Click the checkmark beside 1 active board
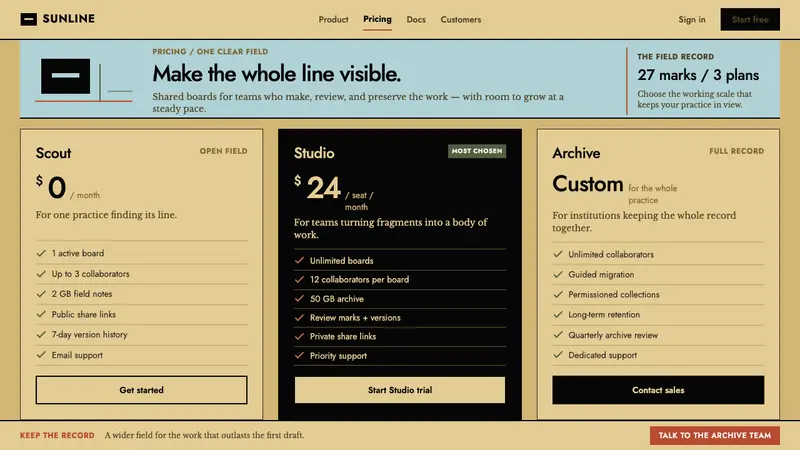 (41, 253)
